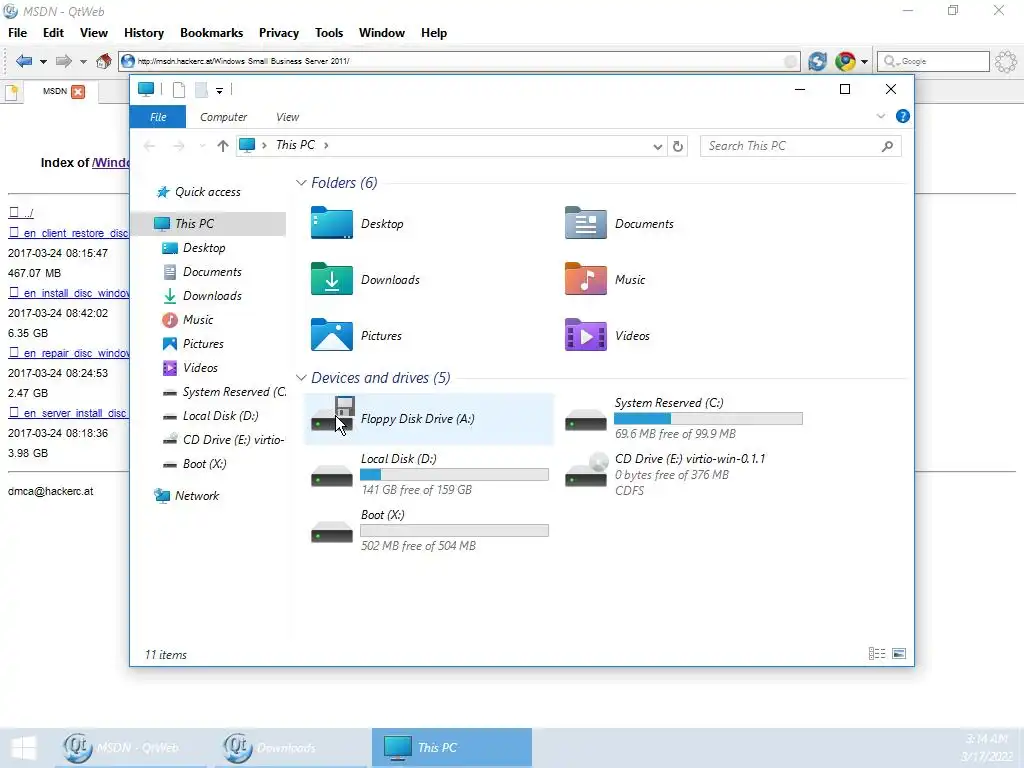Screen dimensions: 1024x768
Task: Open the Computer ribbon tab
Action: coord(223,117)
